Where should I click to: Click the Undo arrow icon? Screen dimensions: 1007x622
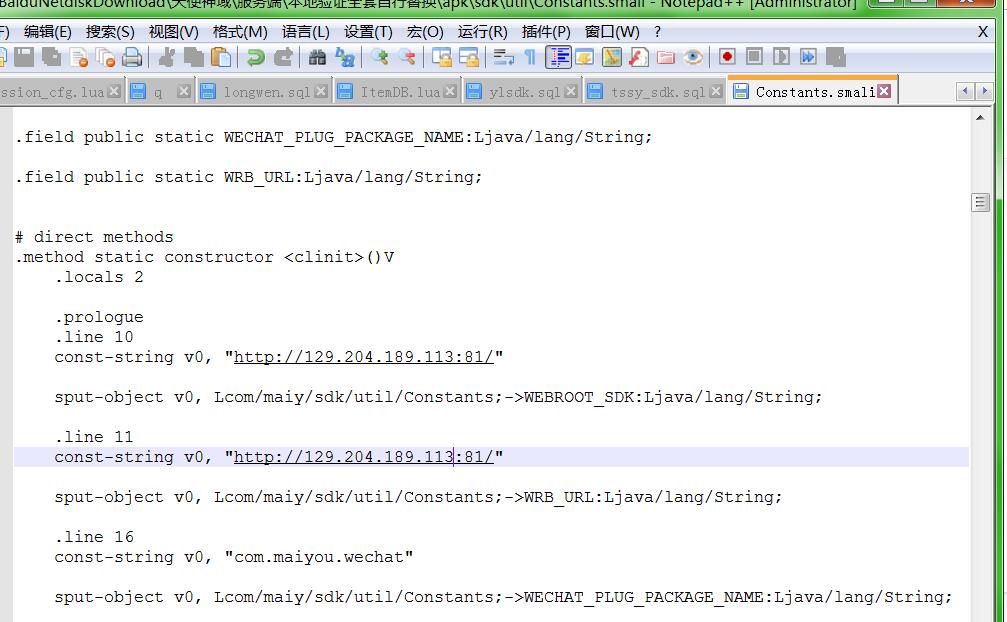[256, 57]
